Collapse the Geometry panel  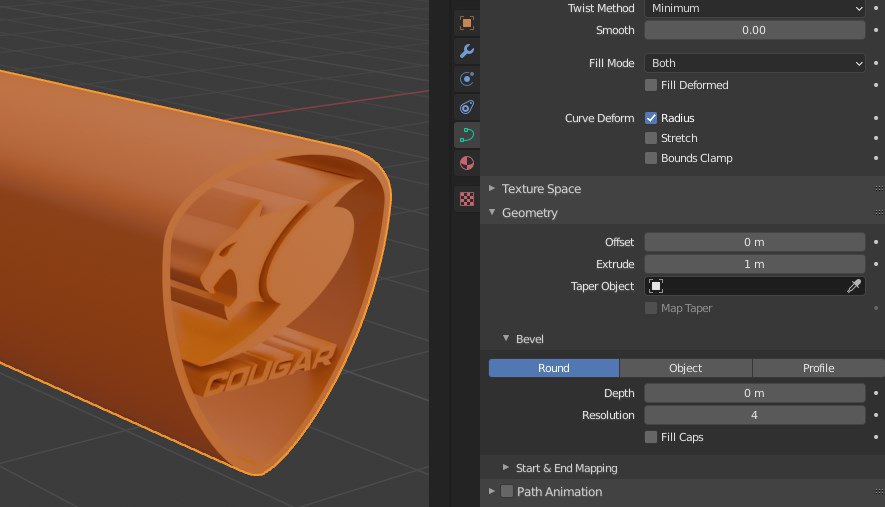[492, 212]
